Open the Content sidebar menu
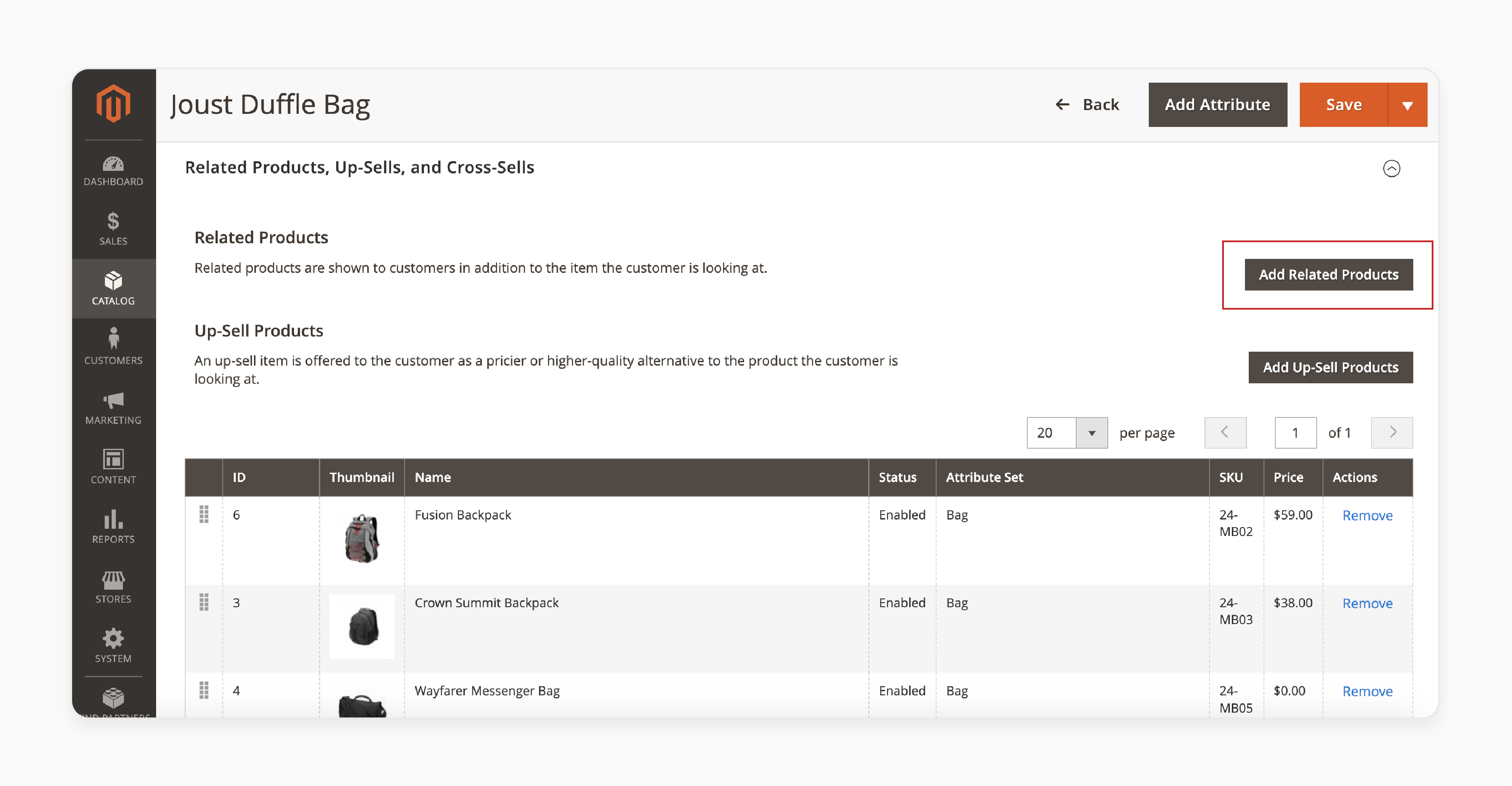This screenshot has height=786, width=1512. pyautogui.click(x=113, y=467)
